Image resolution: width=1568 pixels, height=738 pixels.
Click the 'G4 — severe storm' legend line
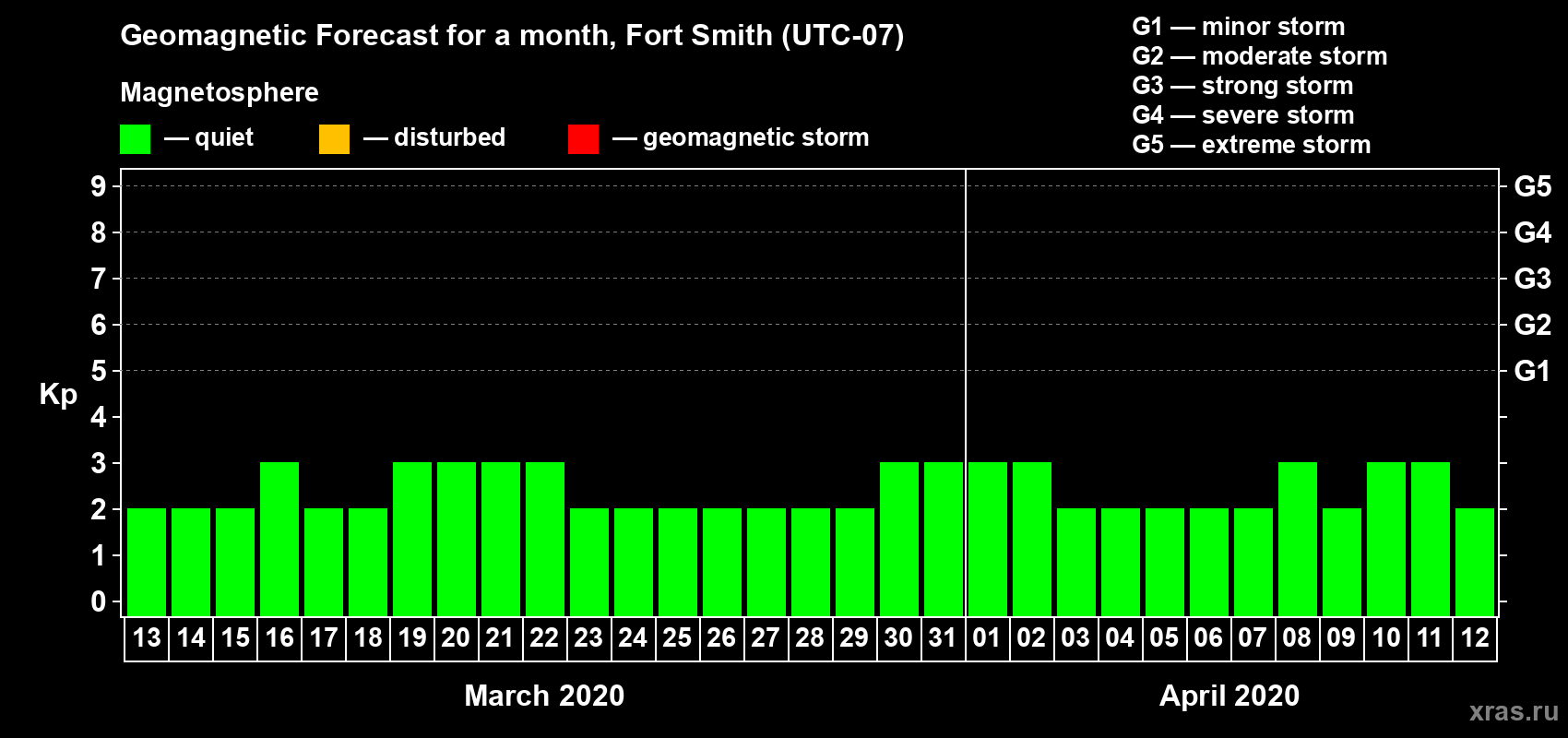tap(1242, 115)
